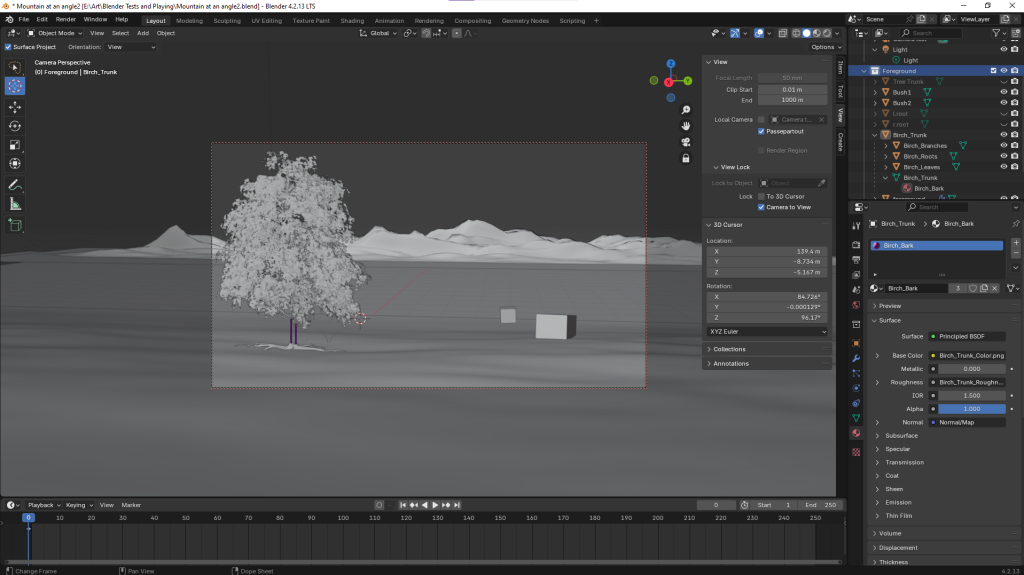
Task: Select the Move tool
Action: pyautogui.click(x=15, y=107)
